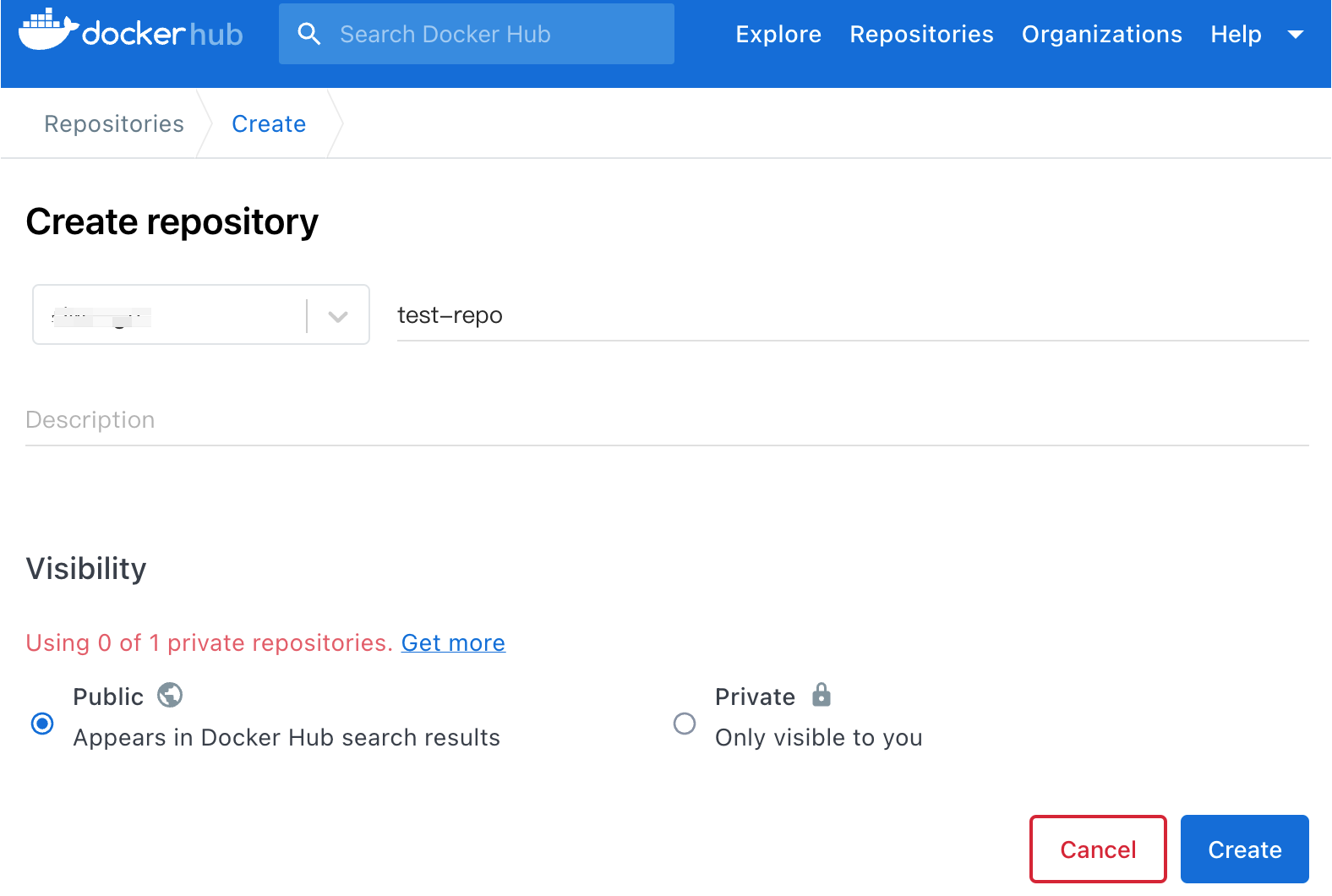Click the repository name field test-repo
The image size is (1332, 896).
pyautogui.click(x=853, y=315)
